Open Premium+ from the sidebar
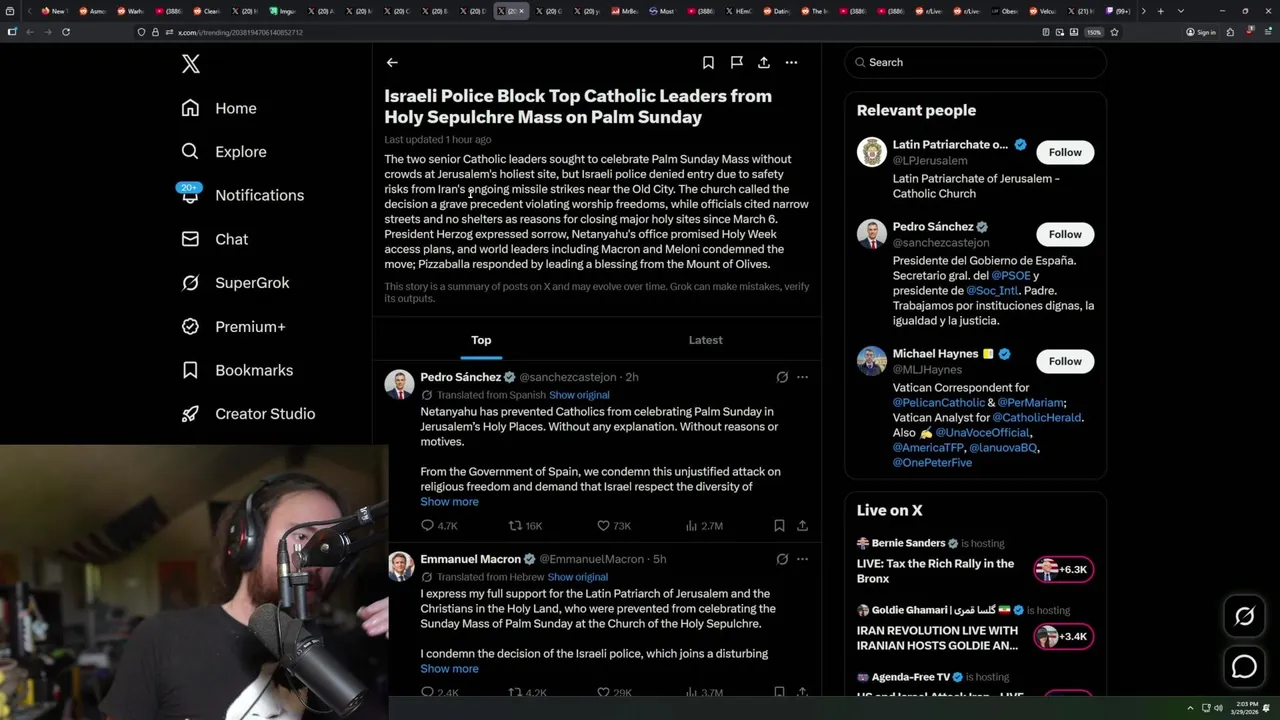The image size is (1280, 720). tap(233, 327)
